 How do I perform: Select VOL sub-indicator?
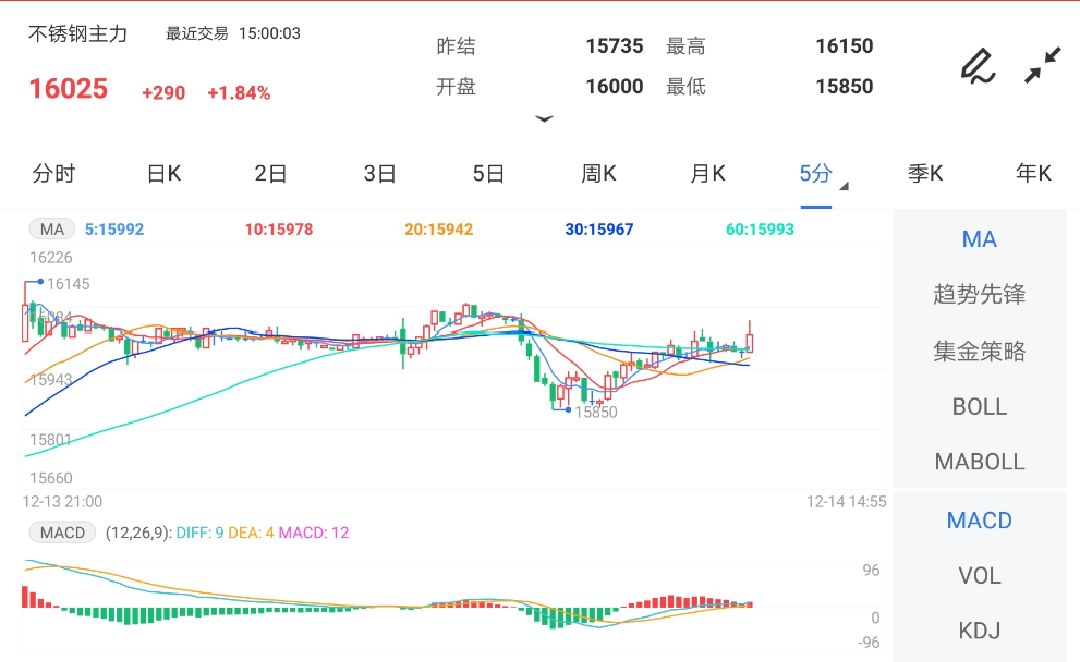pos(979,576)
